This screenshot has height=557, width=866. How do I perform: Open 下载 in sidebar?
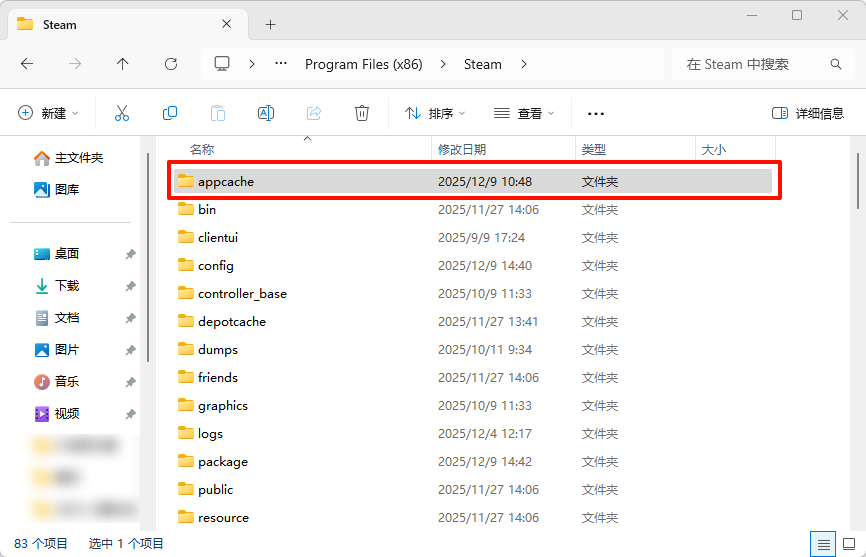(57, 285)
